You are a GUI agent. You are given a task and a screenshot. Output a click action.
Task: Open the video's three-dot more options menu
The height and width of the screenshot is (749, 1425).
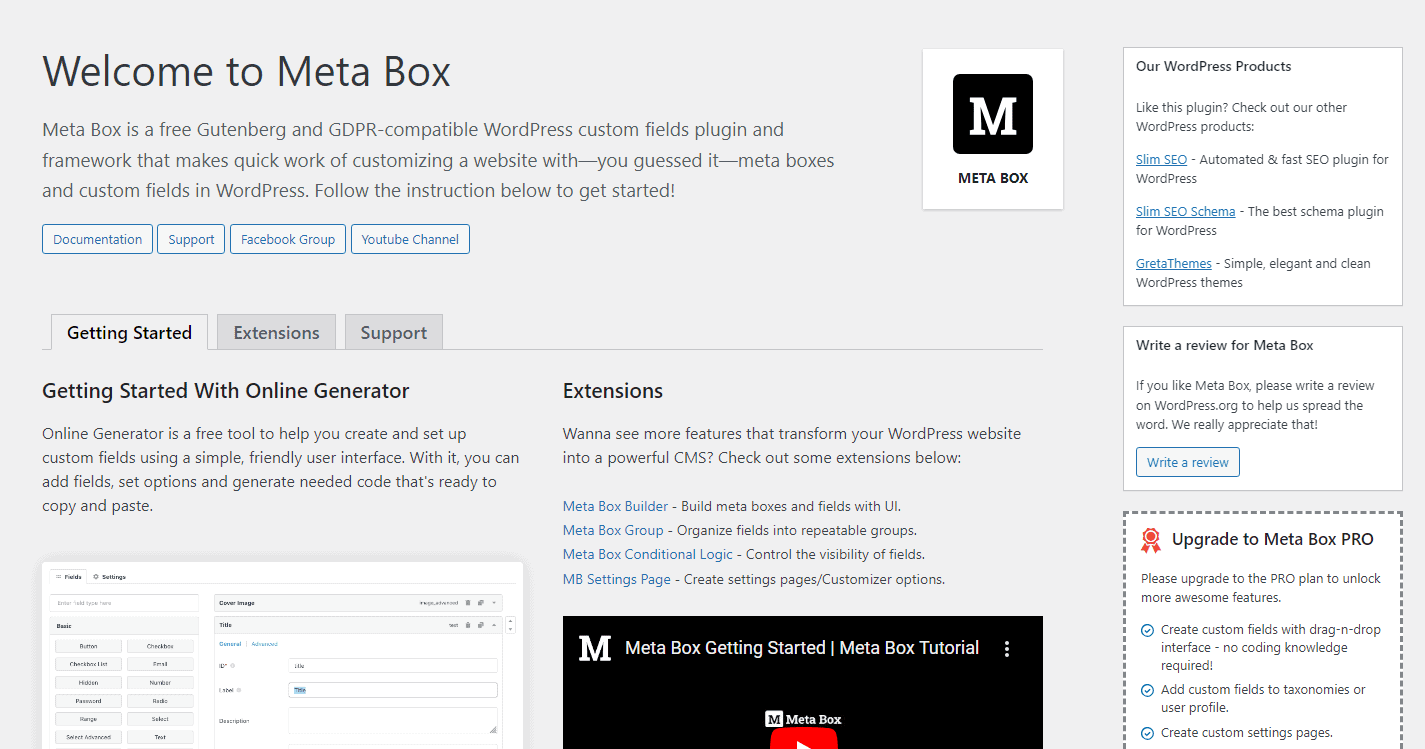click(1007, 648)
